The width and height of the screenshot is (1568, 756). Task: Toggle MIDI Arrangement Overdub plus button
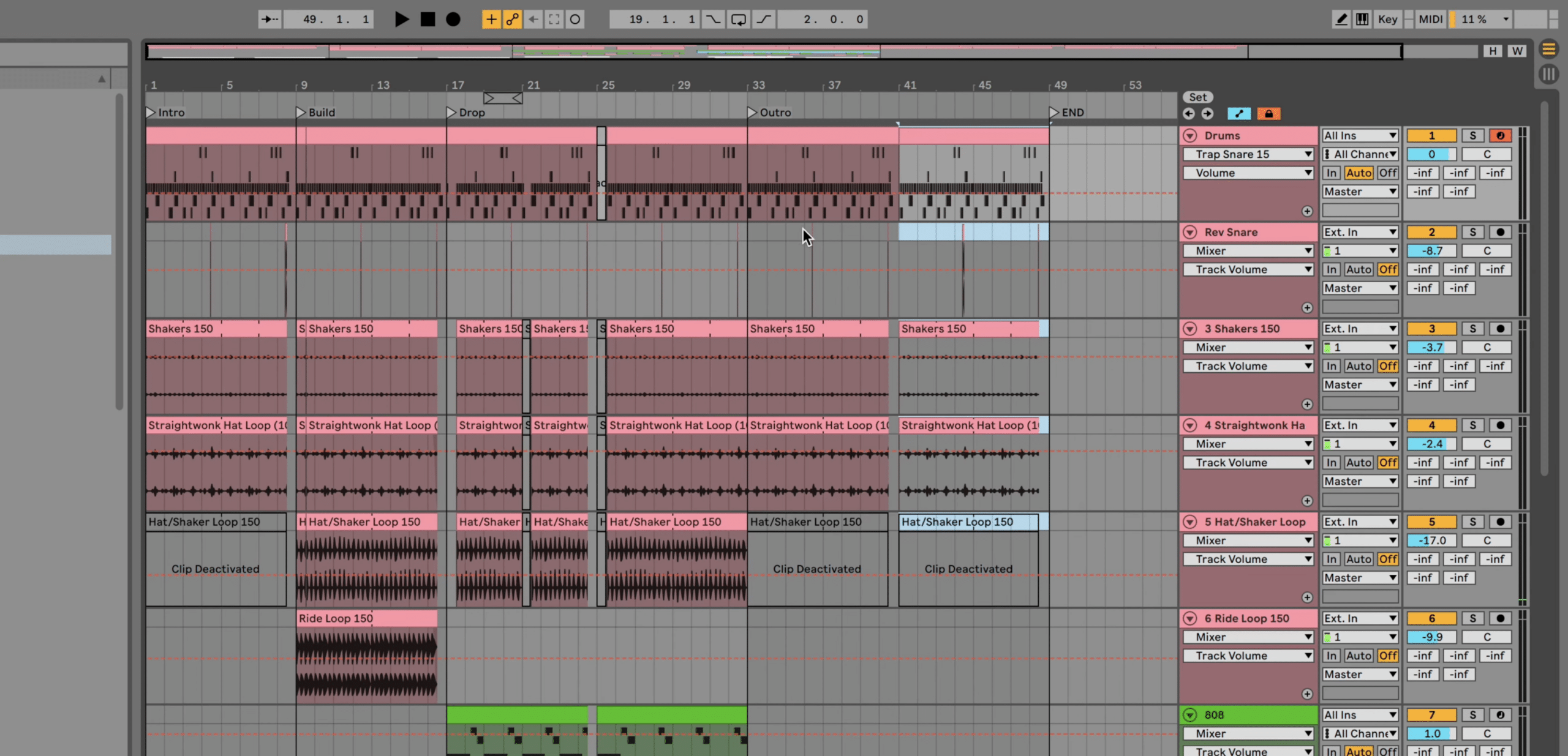[x=491, y=20]
